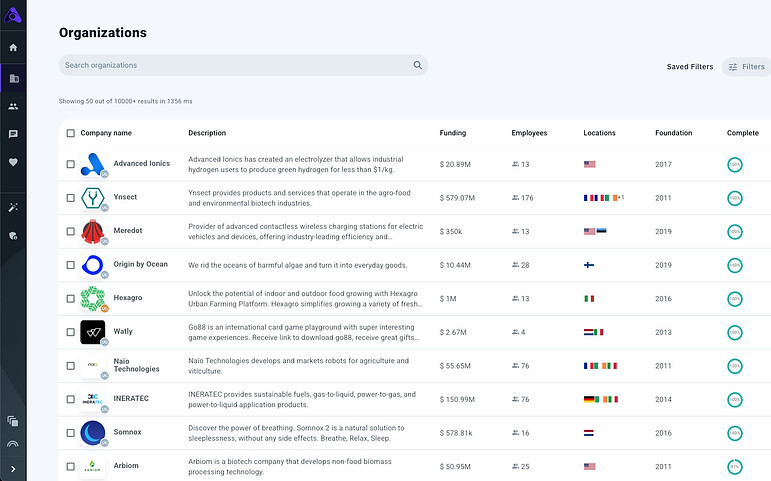
Task: Click the +1 locations badge for Ynsect
Action: [621, 197]
